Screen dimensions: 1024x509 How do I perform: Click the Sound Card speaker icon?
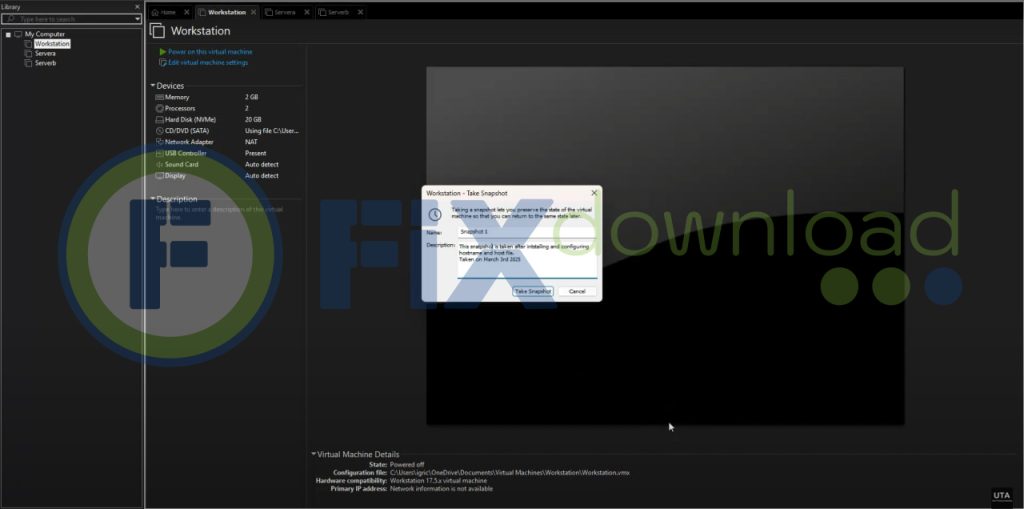(x=159, y=164)
